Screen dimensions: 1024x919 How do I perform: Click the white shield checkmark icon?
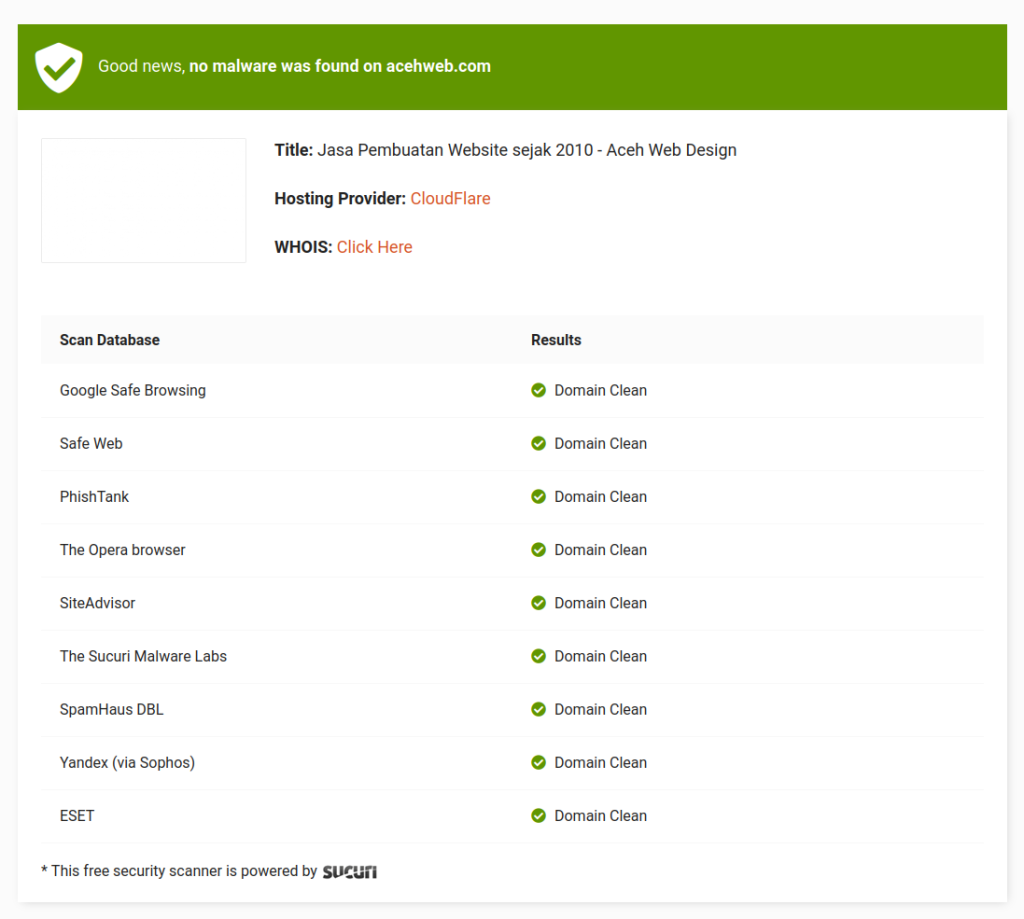click(59, 67)
